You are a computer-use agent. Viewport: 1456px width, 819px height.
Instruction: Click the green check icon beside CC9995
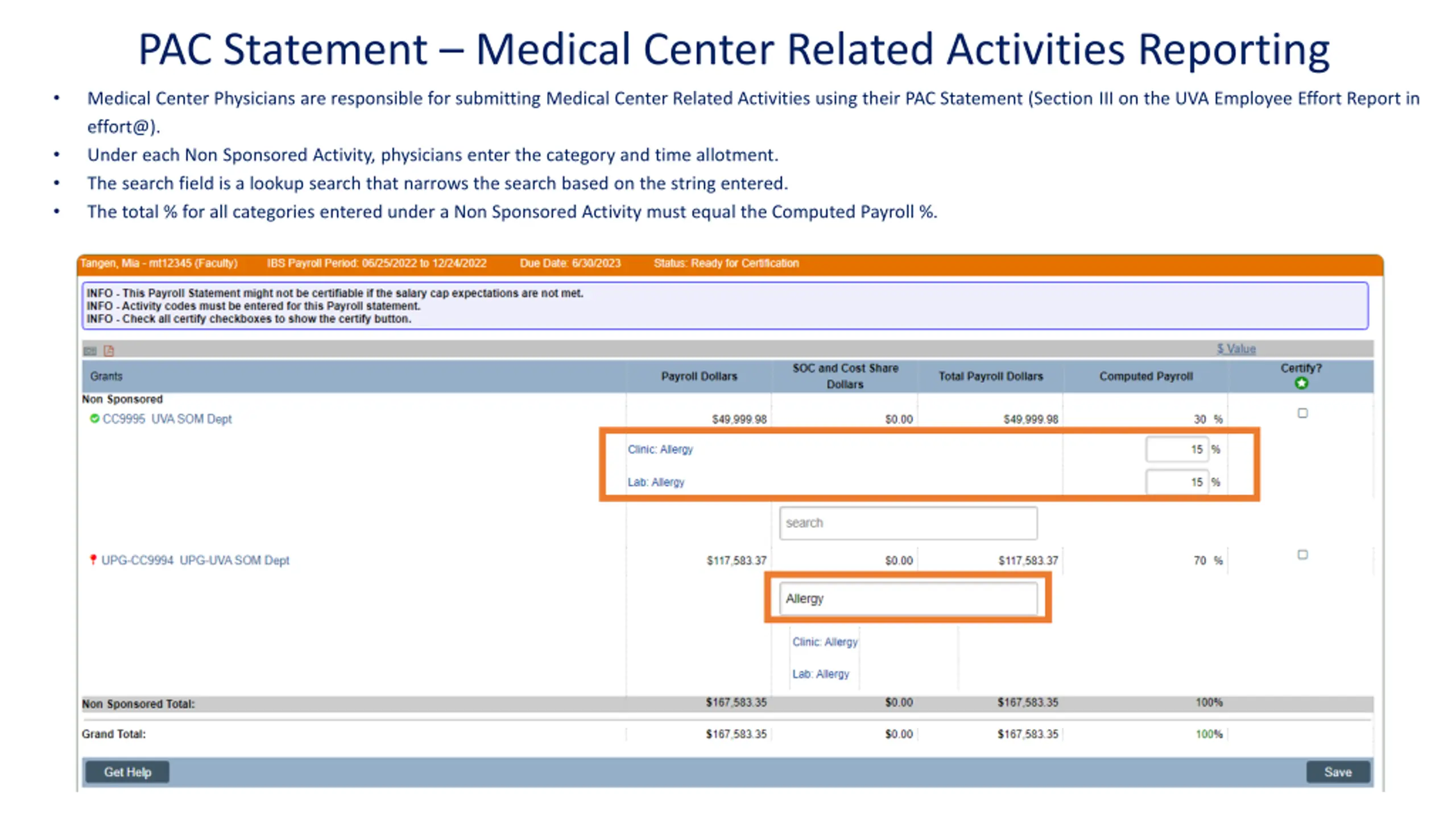click(x=94, y=419)
